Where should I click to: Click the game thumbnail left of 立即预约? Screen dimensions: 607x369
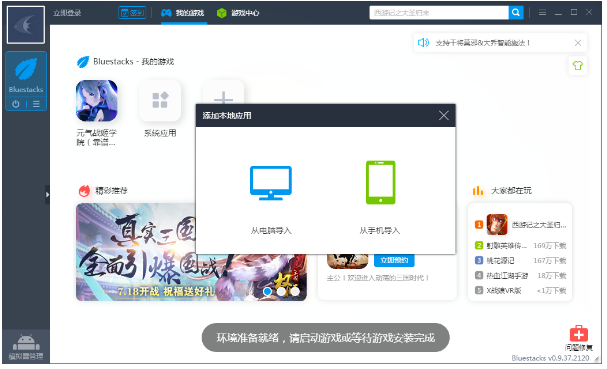[347, 261]
